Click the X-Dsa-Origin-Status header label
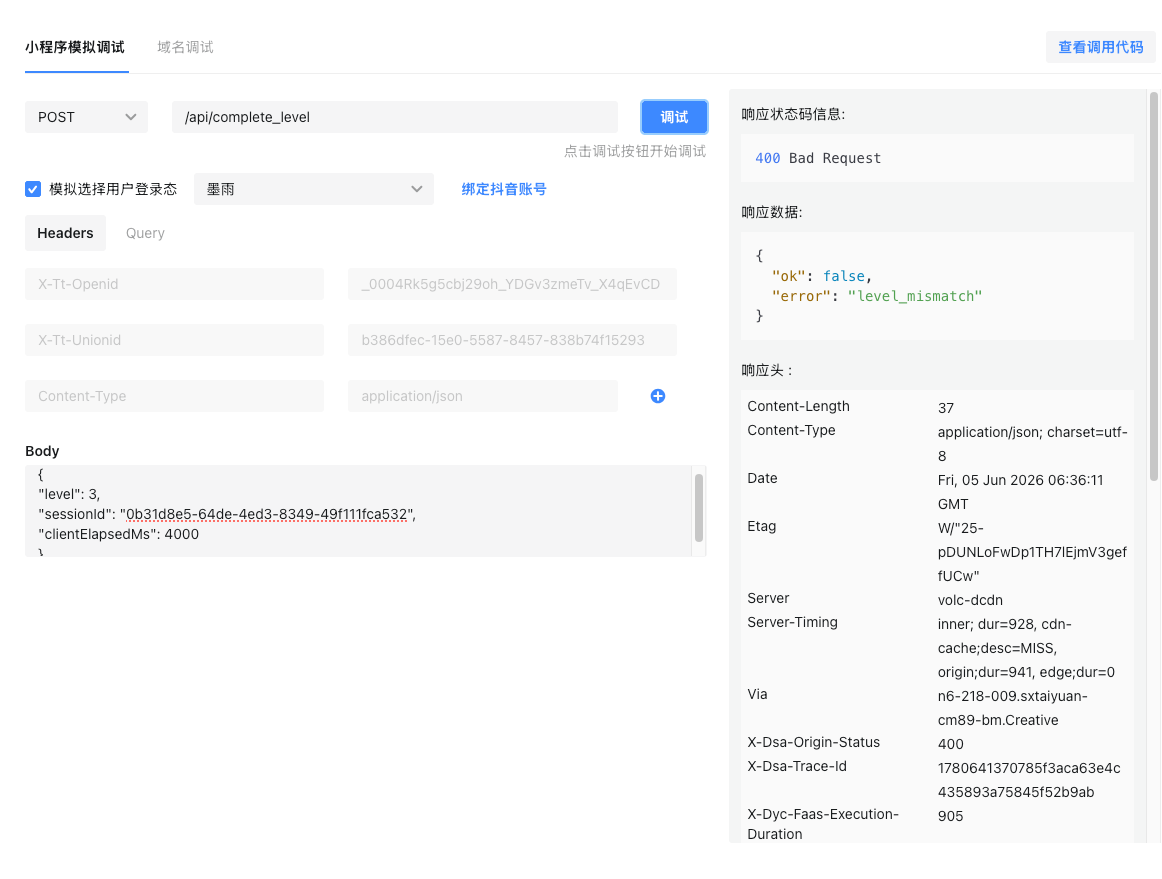Viewport: 1162px width, 879px height. (813, 742)
